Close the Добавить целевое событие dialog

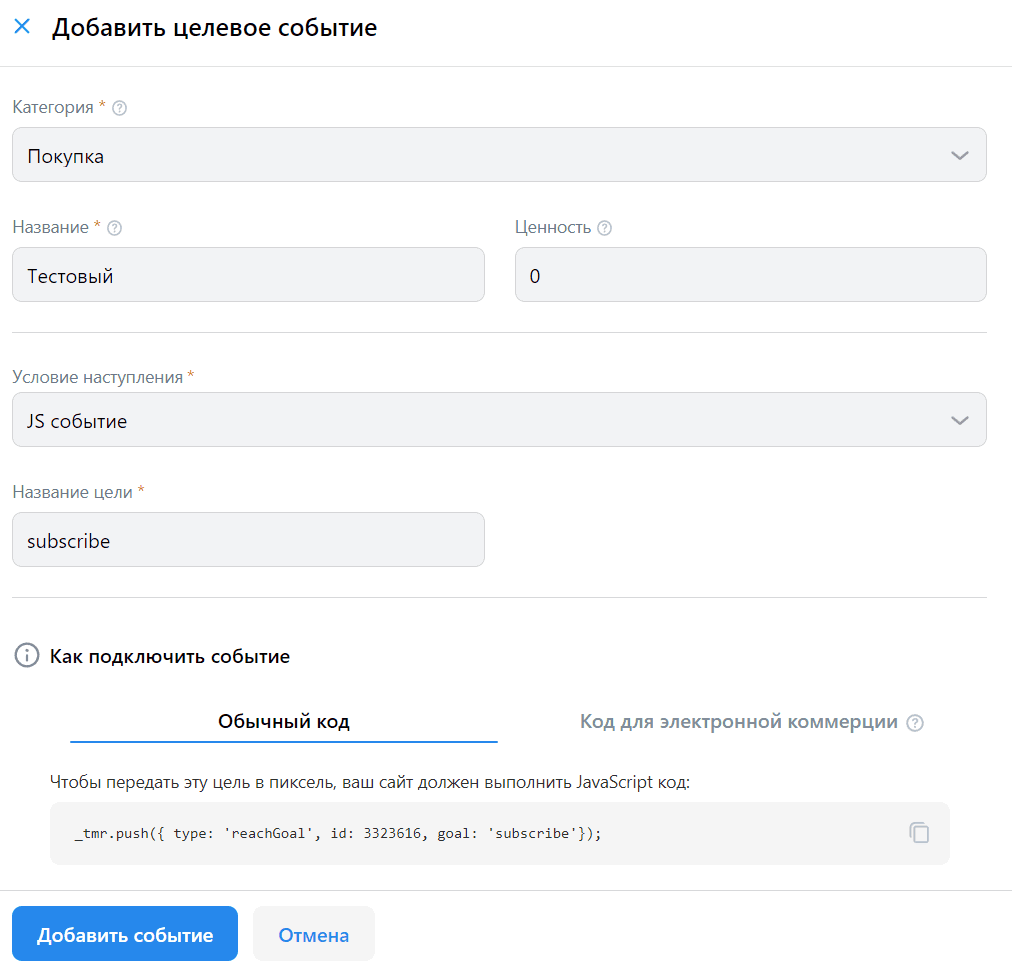pyautogui.click(x=22, y=27)
